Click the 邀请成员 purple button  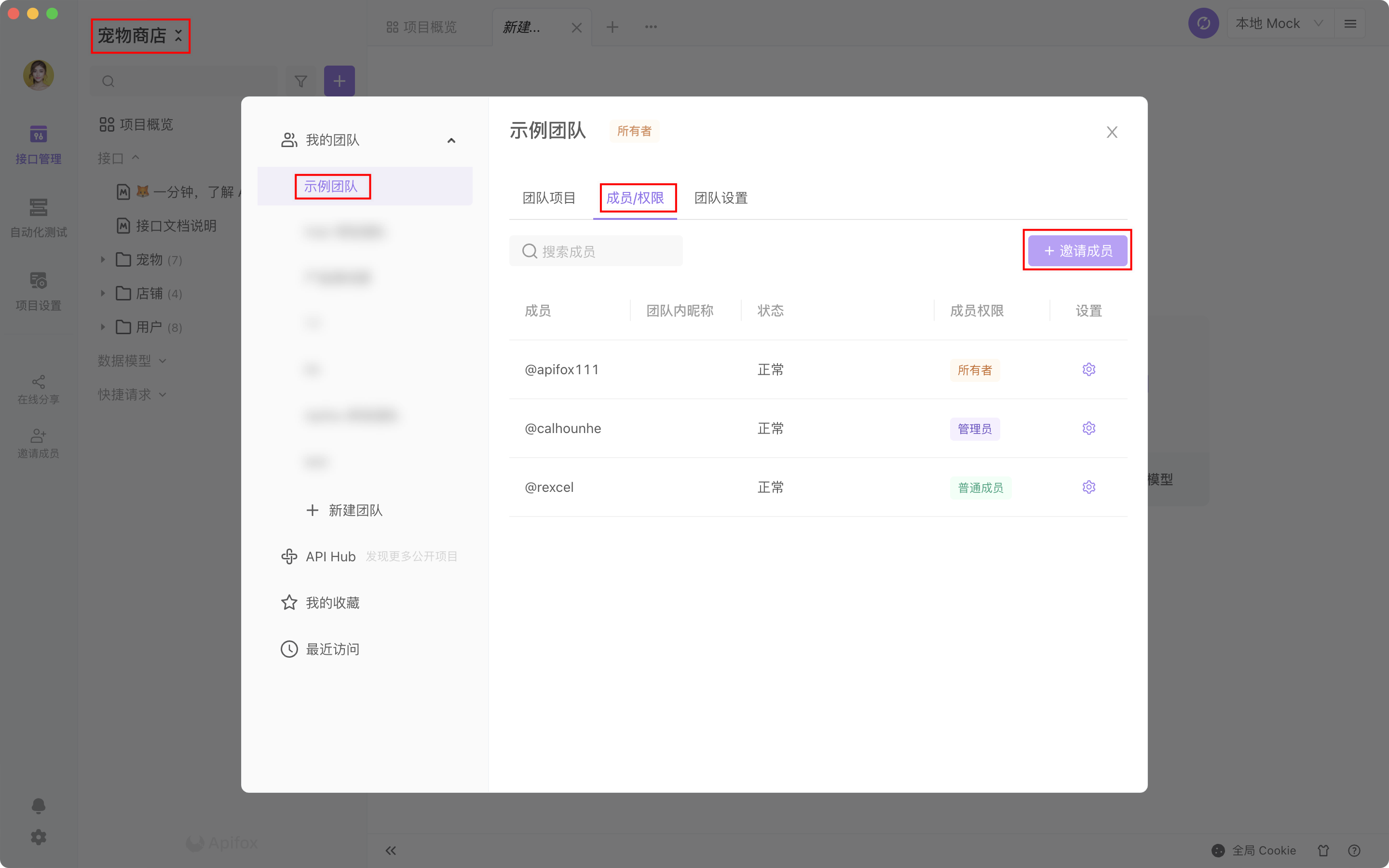click(x=1077, y=250)
